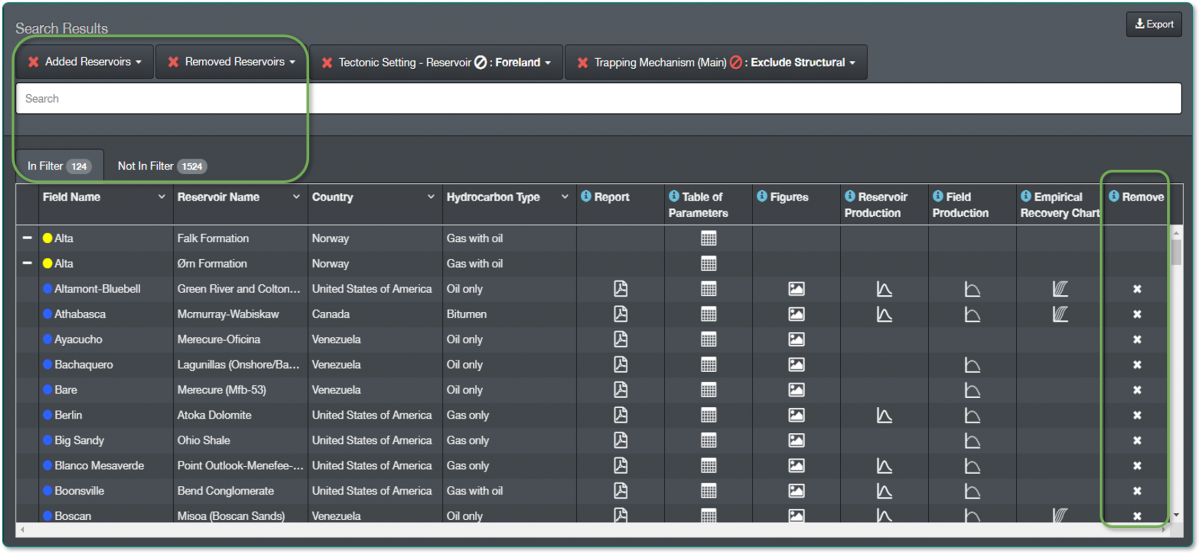Open the Hydrocarbon Type column dropdown
The image size is (1200, 554).
[x=565, y=197]
